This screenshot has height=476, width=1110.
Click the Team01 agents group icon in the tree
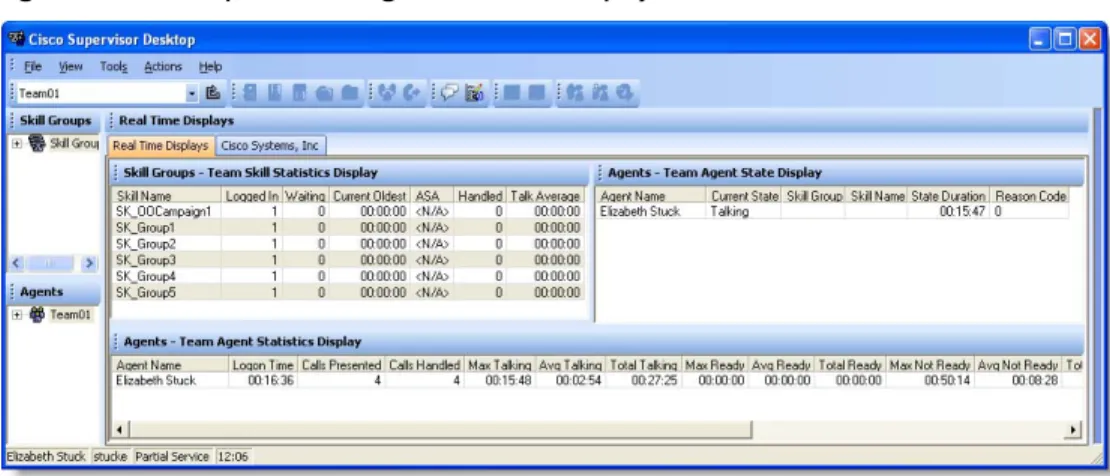click(38, 315)
